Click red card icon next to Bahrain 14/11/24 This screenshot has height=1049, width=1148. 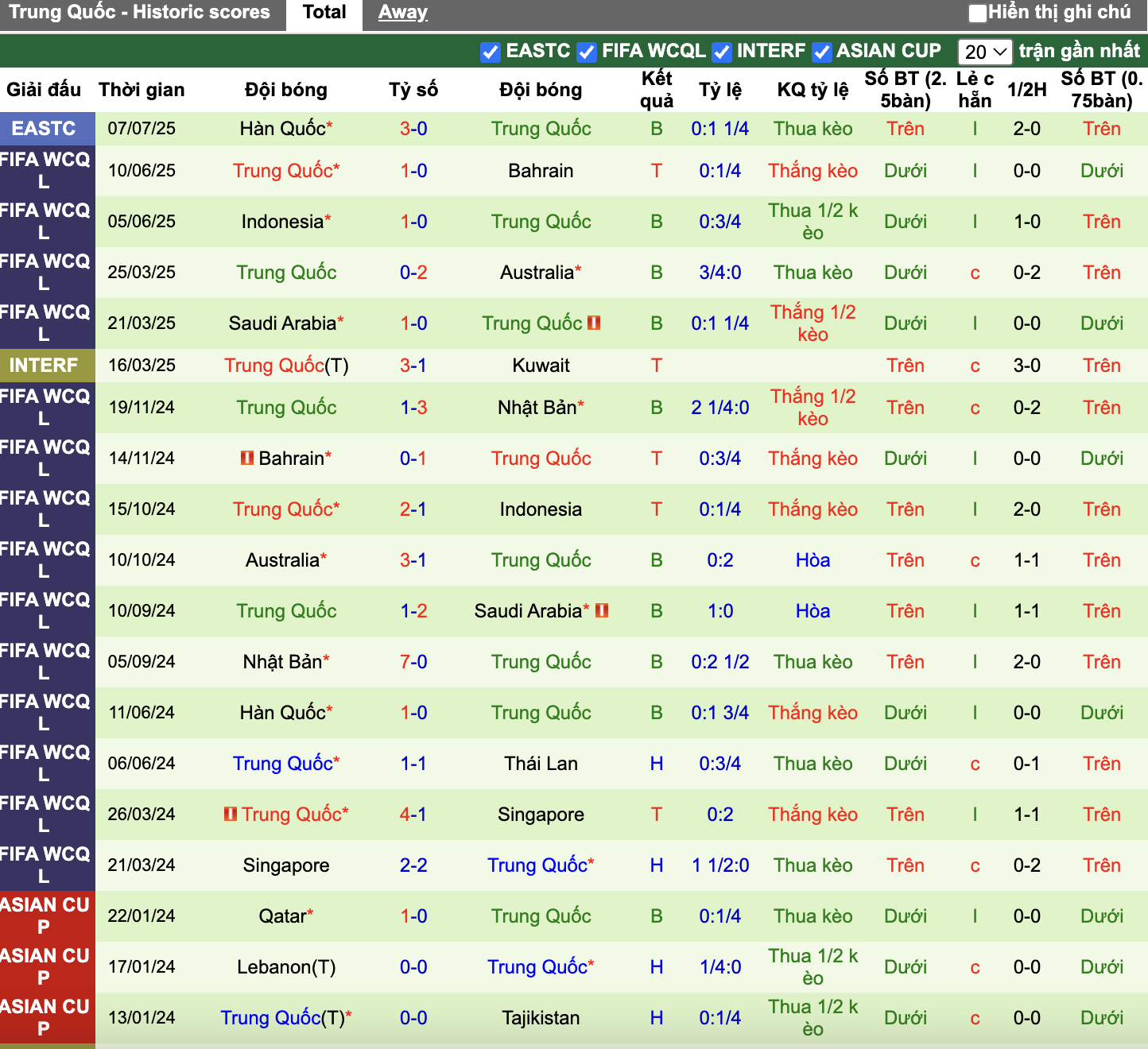point(247,458)
